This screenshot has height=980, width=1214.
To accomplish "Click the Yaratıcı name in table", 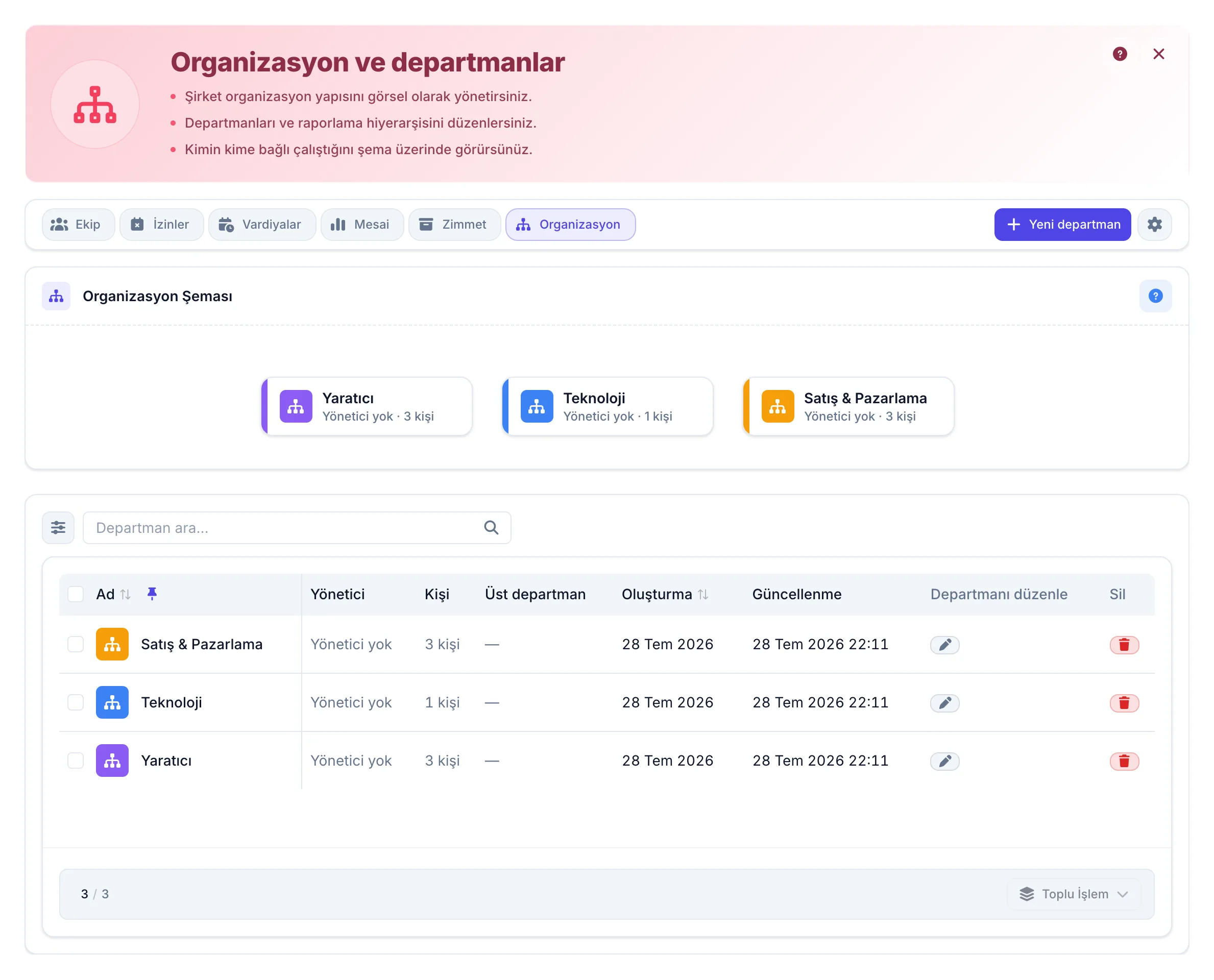I will (x=166, y=761).
